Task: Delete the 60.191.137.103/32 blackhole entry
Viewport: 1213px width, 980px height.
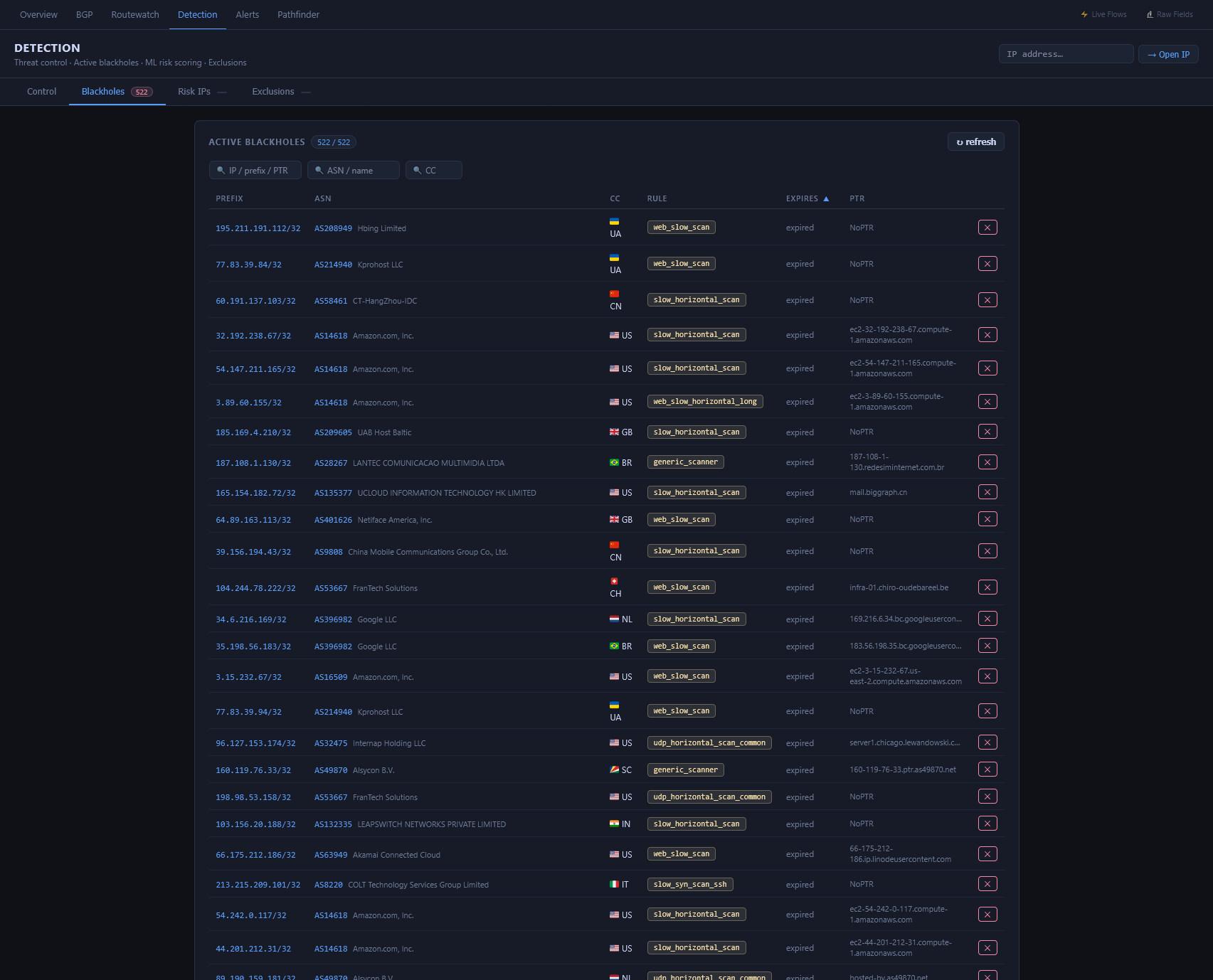Action: [987, 300]
